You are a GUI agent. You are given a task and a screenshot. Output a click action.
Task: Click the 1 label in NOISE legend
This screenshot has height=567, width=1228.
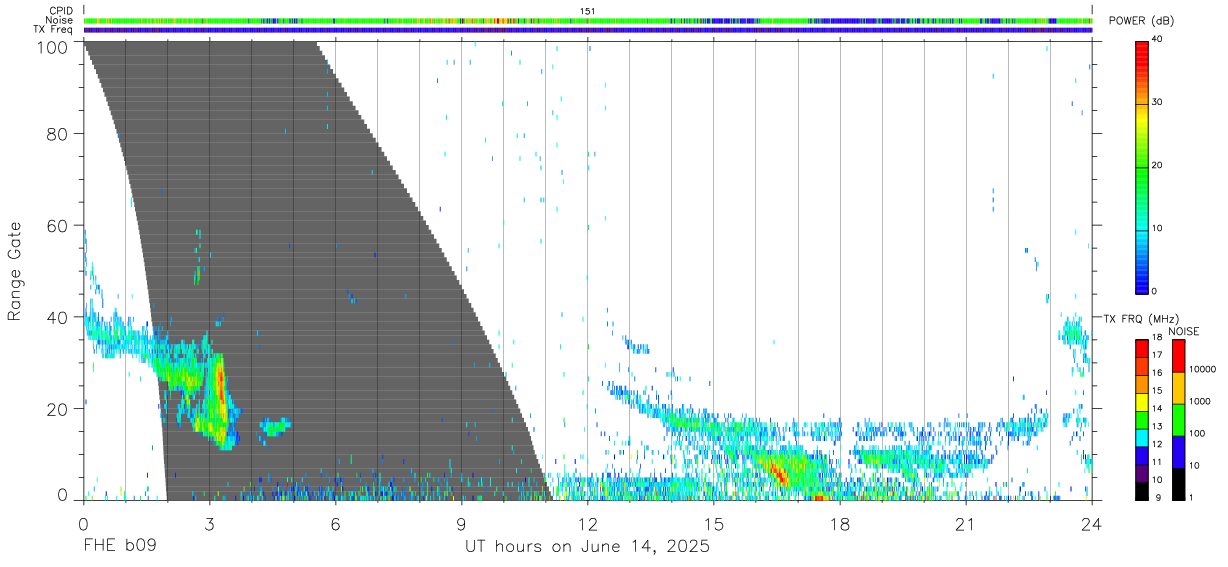pyautogui.click(x=1192, y=497)
